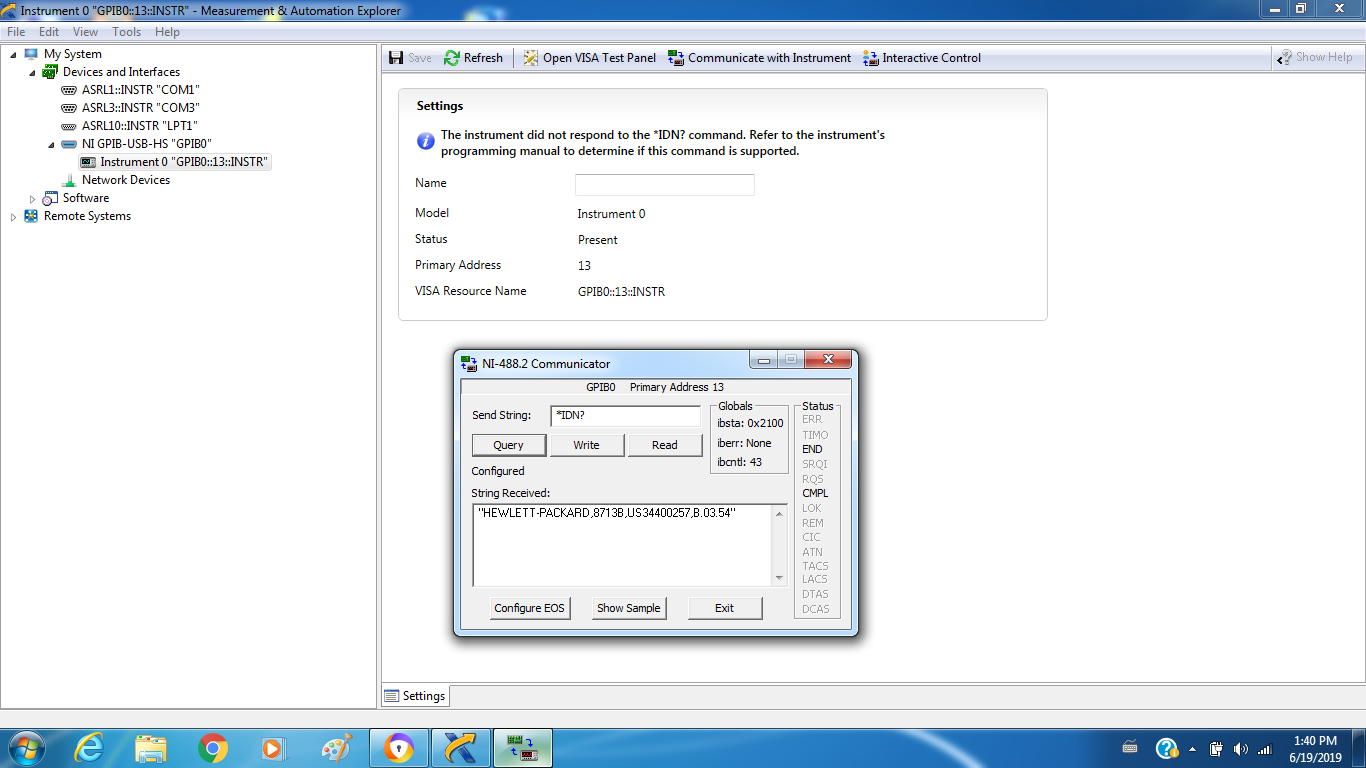Open Paint from taskbar
Viewport: 1366px width, 768px height.
[x=337, y=748]
